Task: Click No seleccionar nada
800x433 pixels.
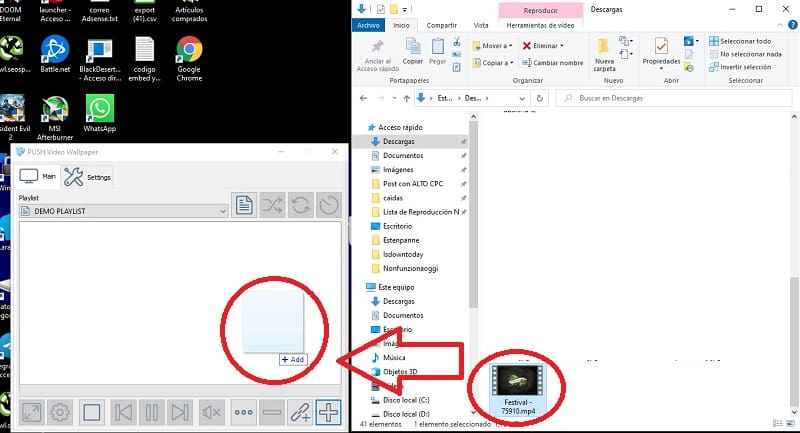Action: [745, 54]
